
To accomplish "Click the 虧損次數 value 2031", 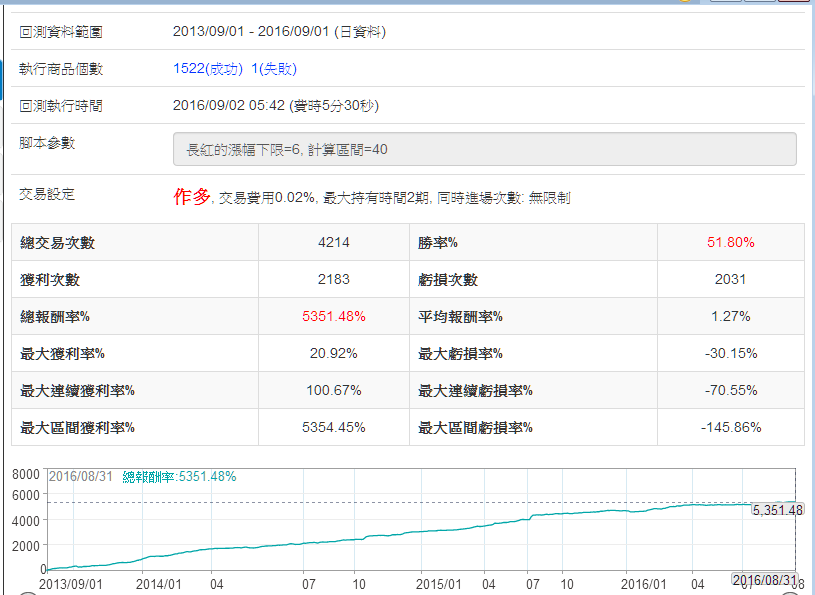I will pyautogui.click(x=730, y=280).
